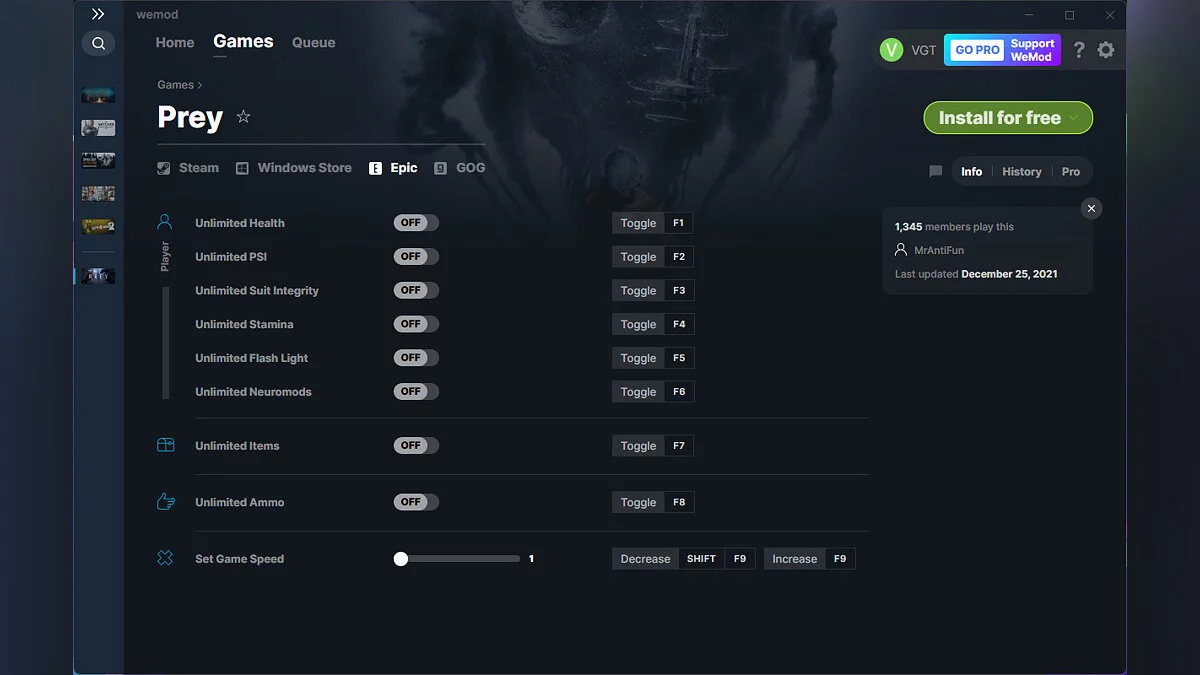The image size is (1200, 675).
Task: Click the Unlimited Neuromods label
Action: (253, 392)
